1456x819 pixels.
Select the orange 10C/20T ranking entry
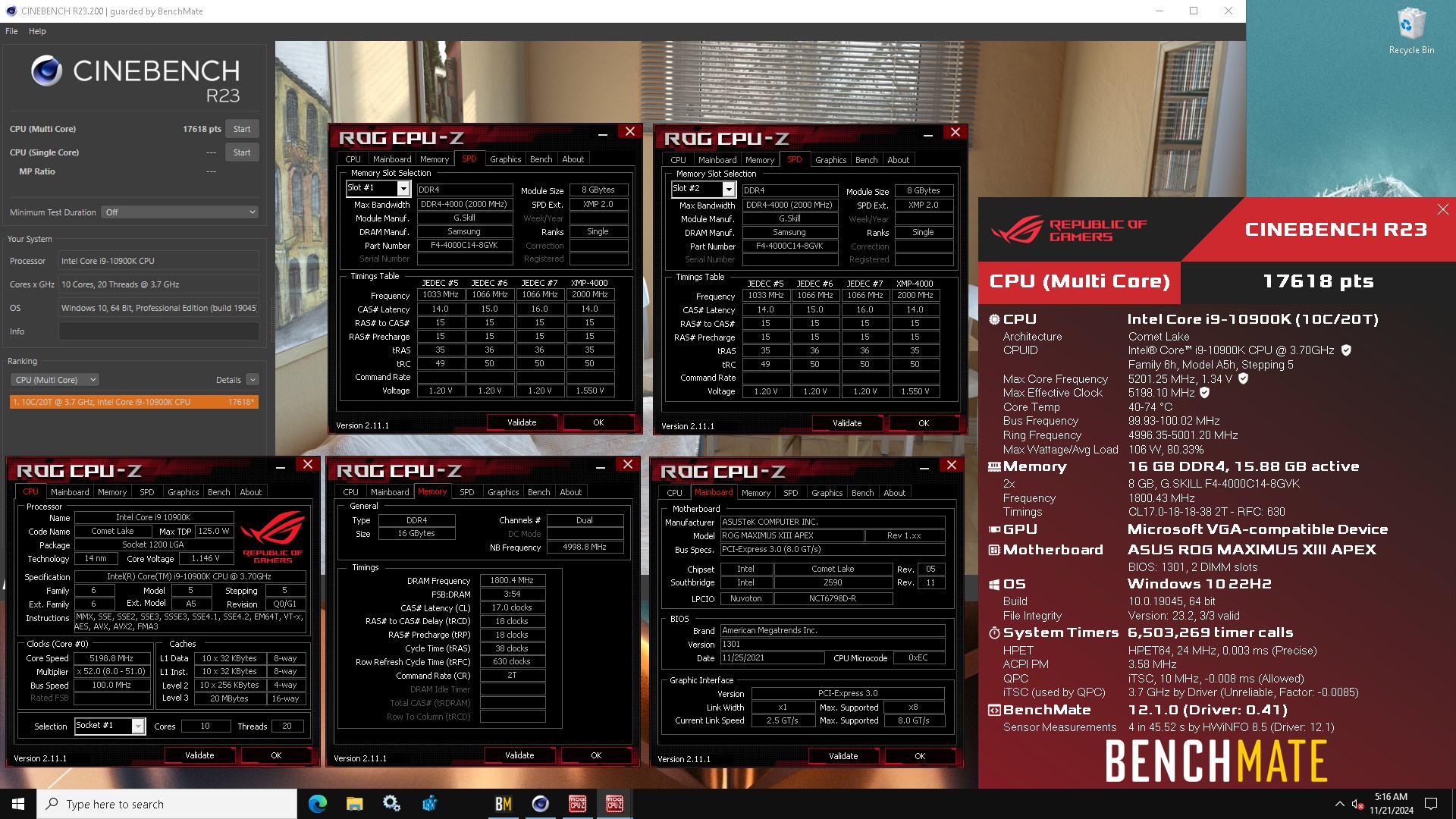133,402
